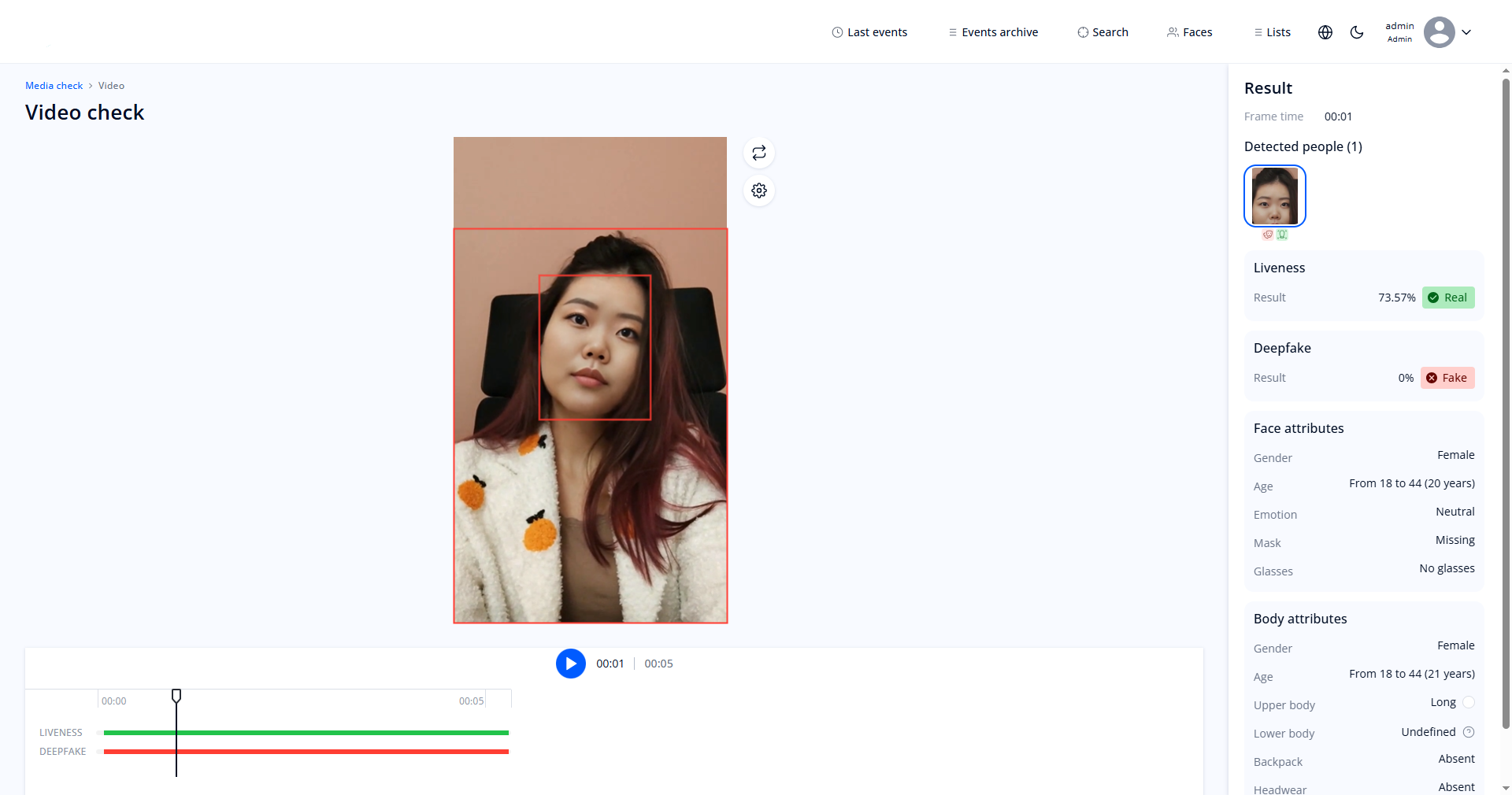This screenshot has height=795, width=1512.
Task: Open the Last events section
Action: pyautogui.click(x=869, y=31)
